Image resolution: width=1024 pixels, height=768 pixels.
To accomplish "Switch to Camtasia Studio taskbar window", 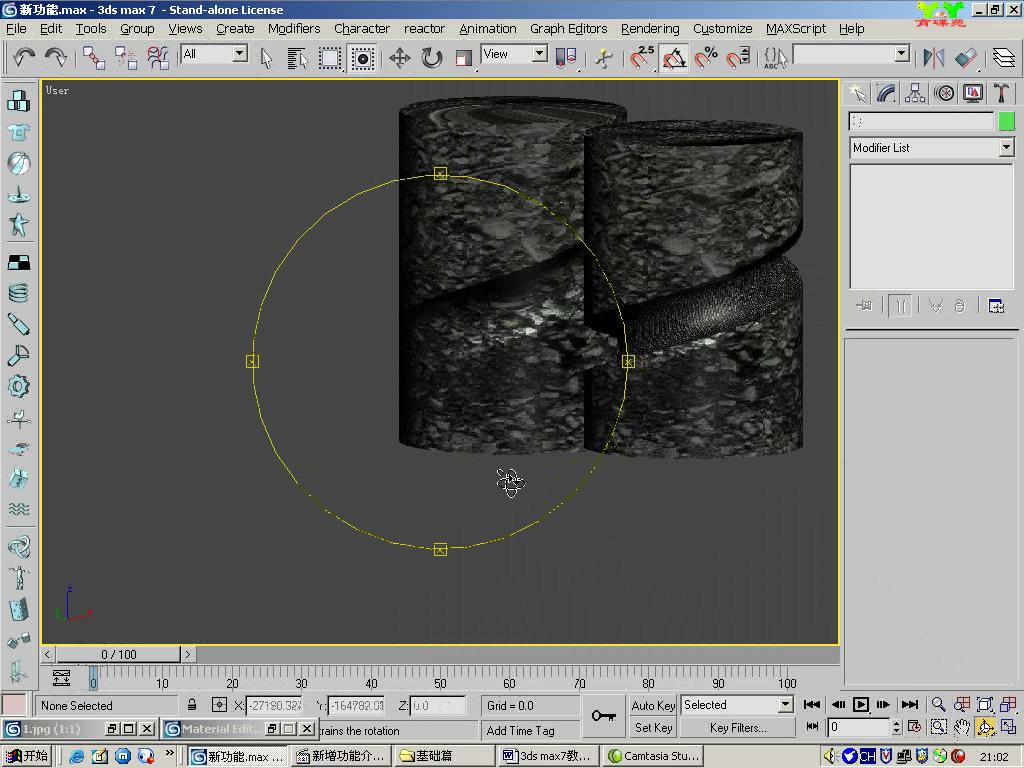I will (x=654, y=756).
